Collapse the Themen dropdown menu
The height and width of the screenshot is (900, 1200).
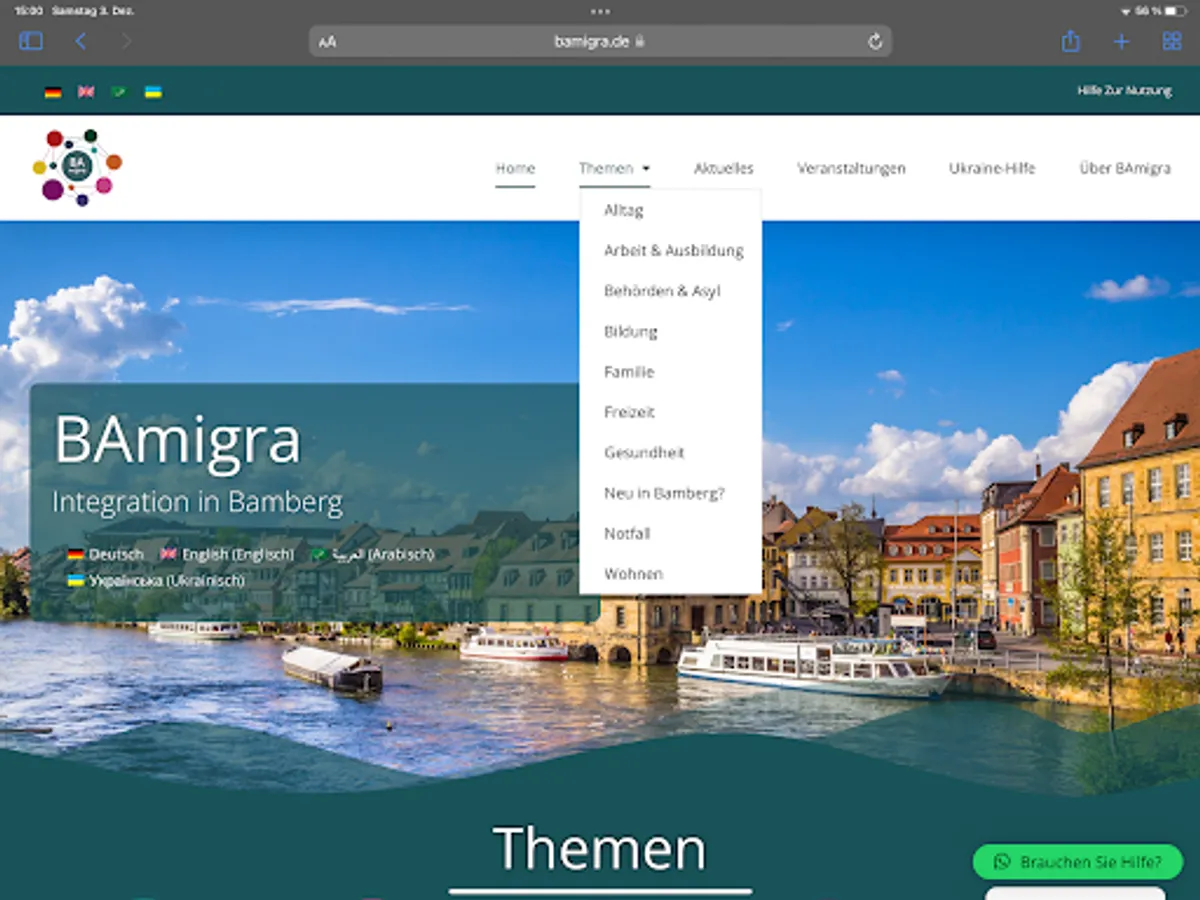pyautogui.click(x=614, y=168)
